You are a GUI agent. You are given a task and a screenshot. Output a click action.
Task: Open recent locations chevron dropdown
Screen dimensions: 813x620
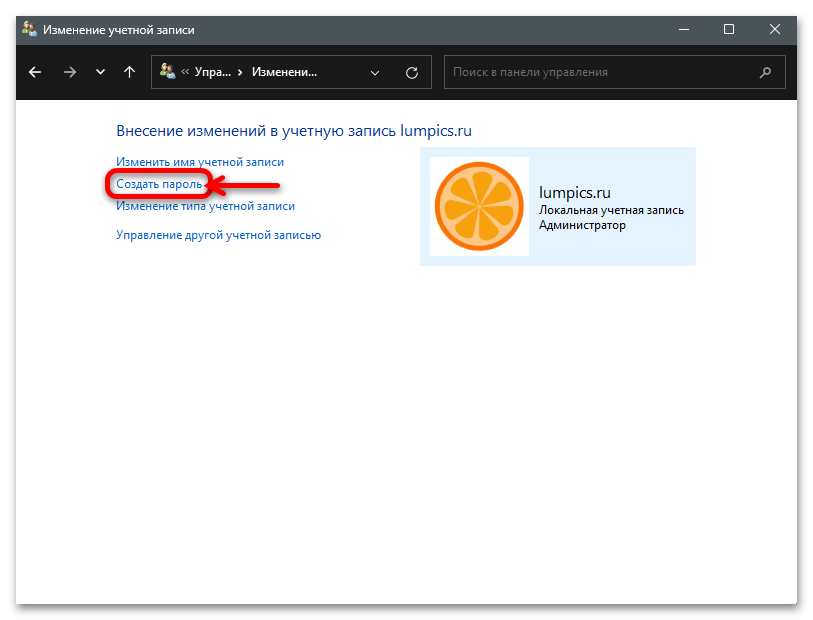[x=100, y=72]
